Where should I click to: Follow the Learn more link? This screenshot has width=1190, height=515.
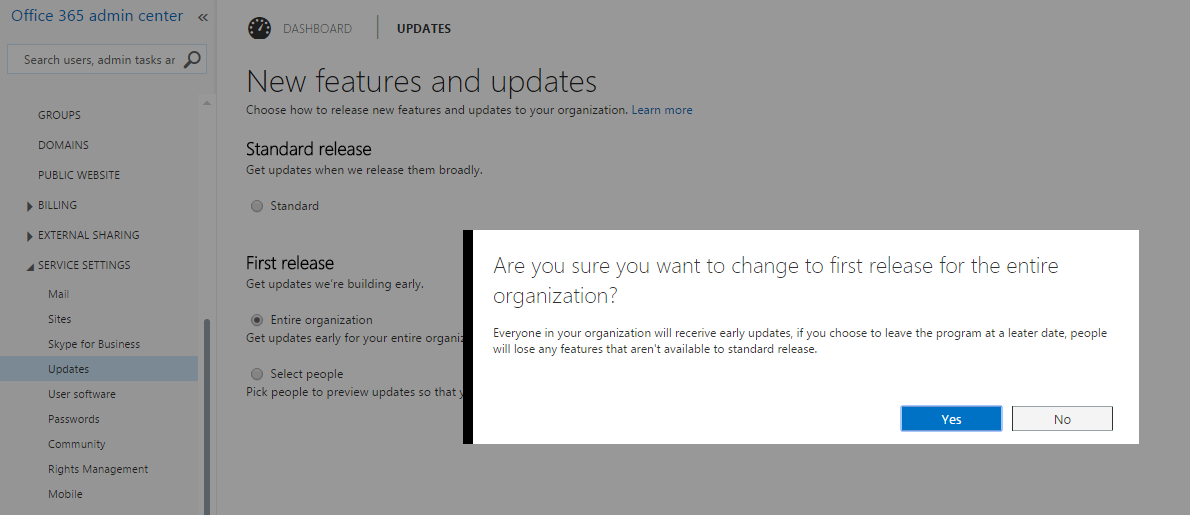coord(662,110)
